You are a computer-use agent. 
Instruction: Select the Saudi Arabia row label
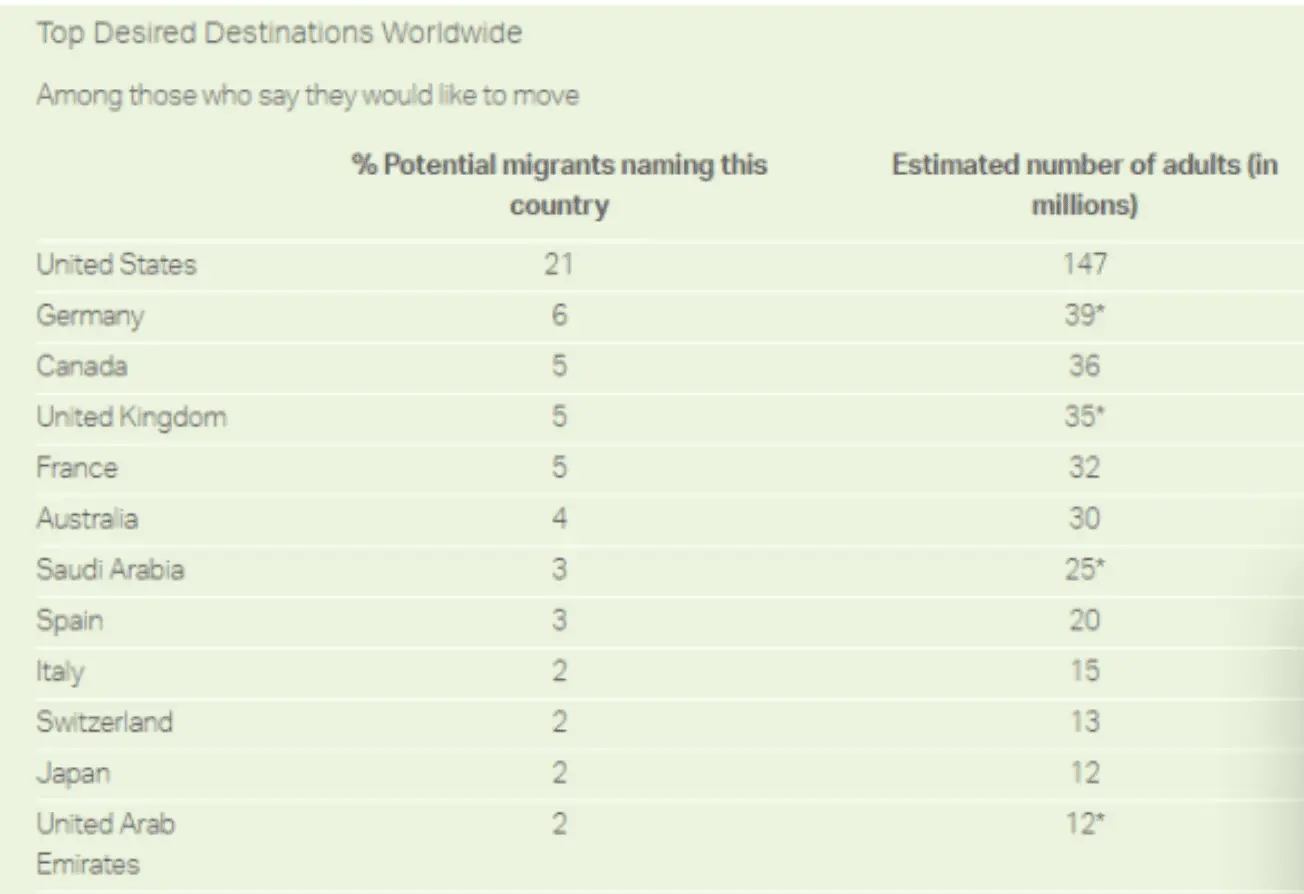point(110,570)
